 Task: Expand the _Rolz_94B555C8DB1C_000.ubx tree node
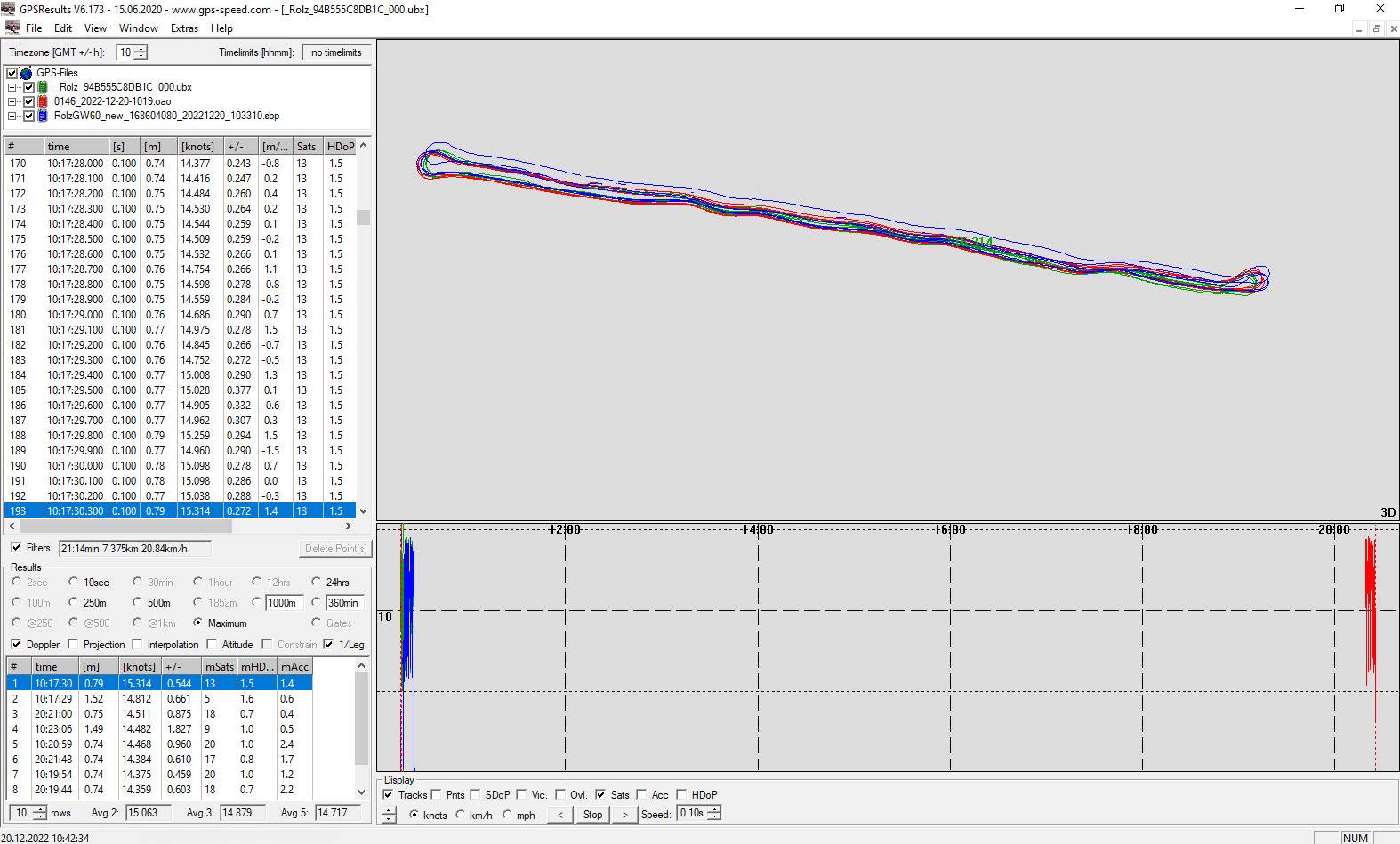tap(12, 87)
